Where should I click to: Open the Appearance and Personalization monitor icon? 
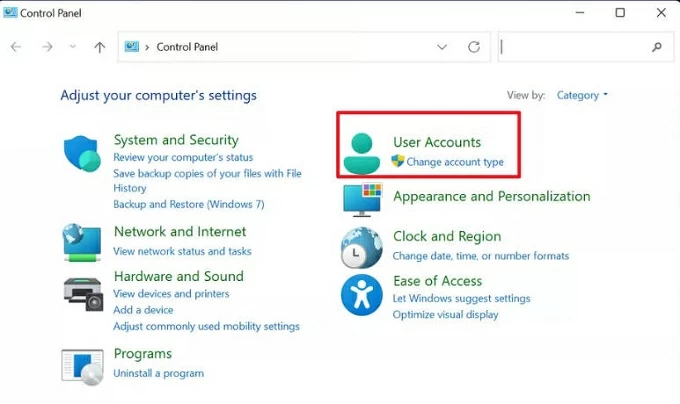[361, 199]
